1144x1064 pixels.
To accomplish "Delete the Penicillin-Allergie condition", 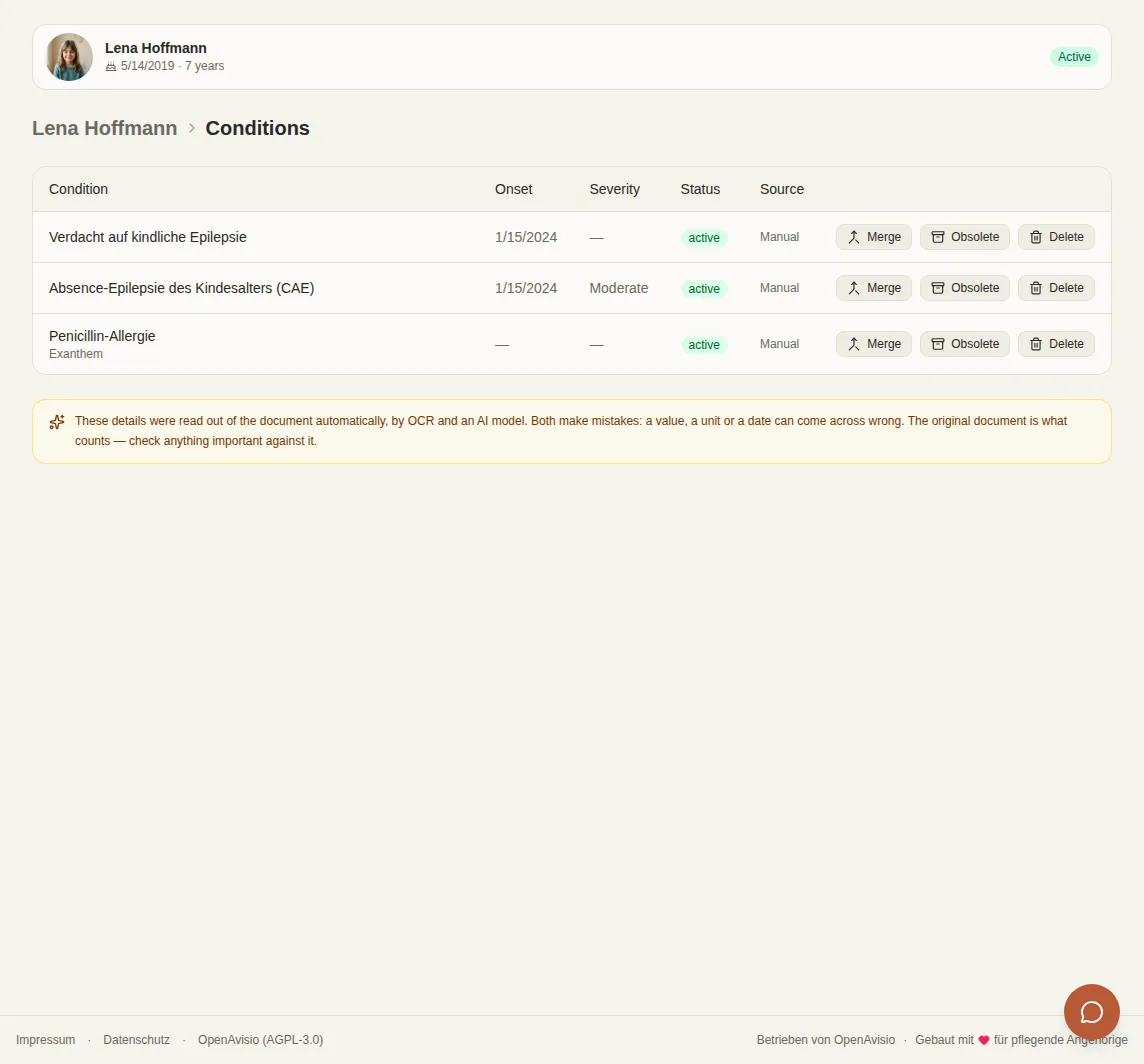I will 1056,344.
